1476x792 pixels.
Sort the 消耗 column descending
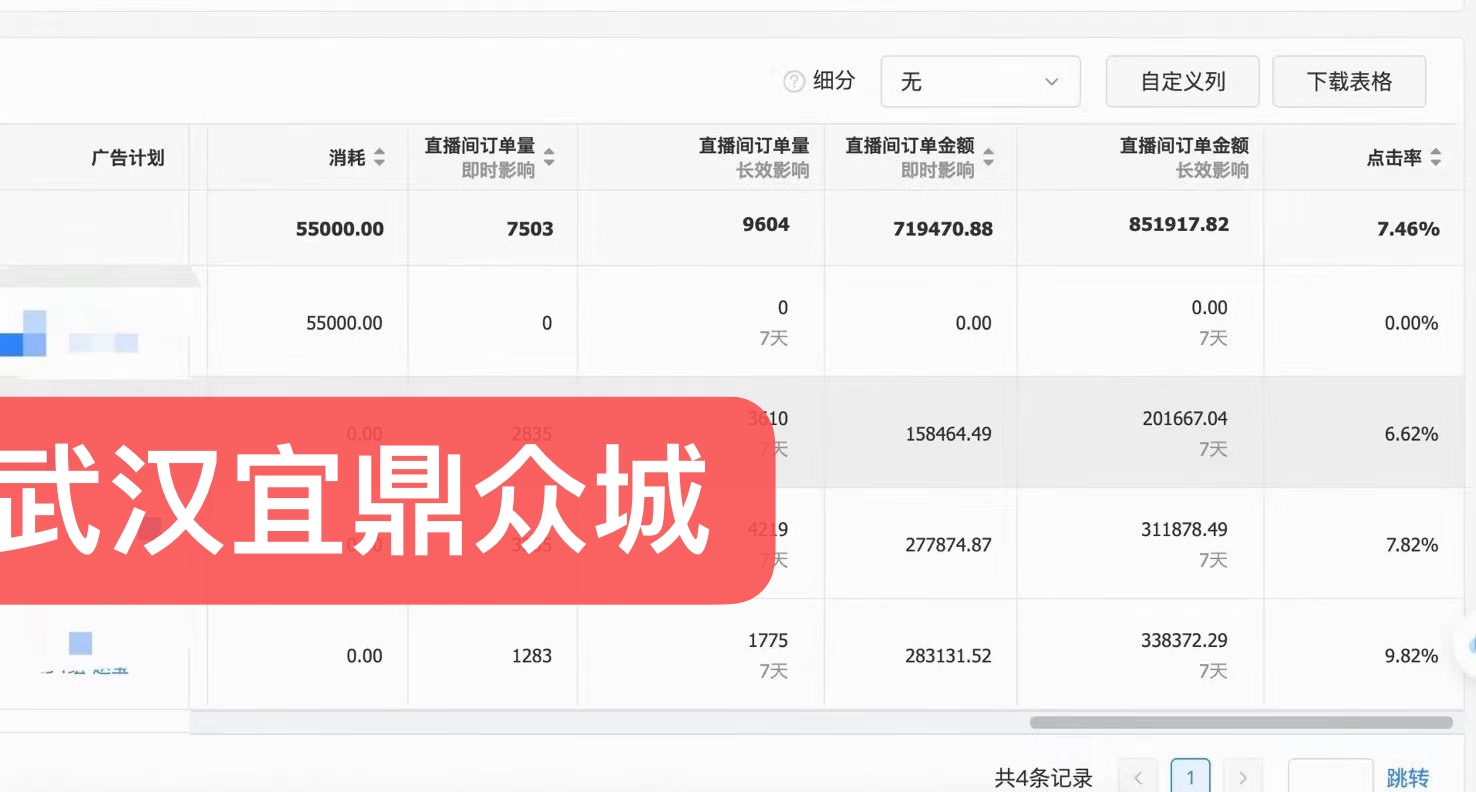(380, 163)
